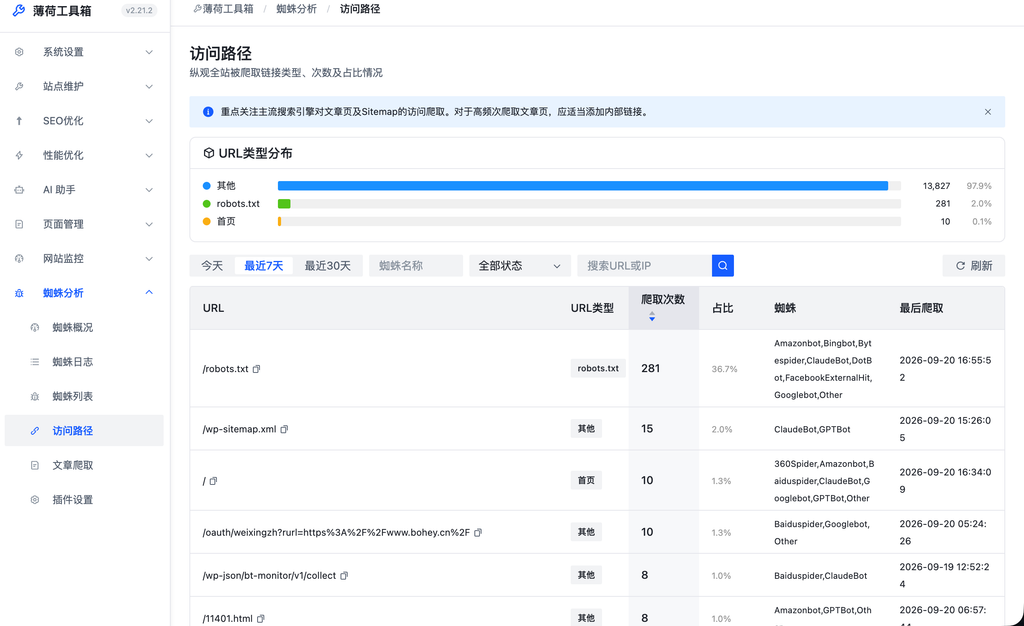Viewport: 1024px width, 626px height.
Task: Click the 站点维护 wrench icon
Action: pos(19,86)
